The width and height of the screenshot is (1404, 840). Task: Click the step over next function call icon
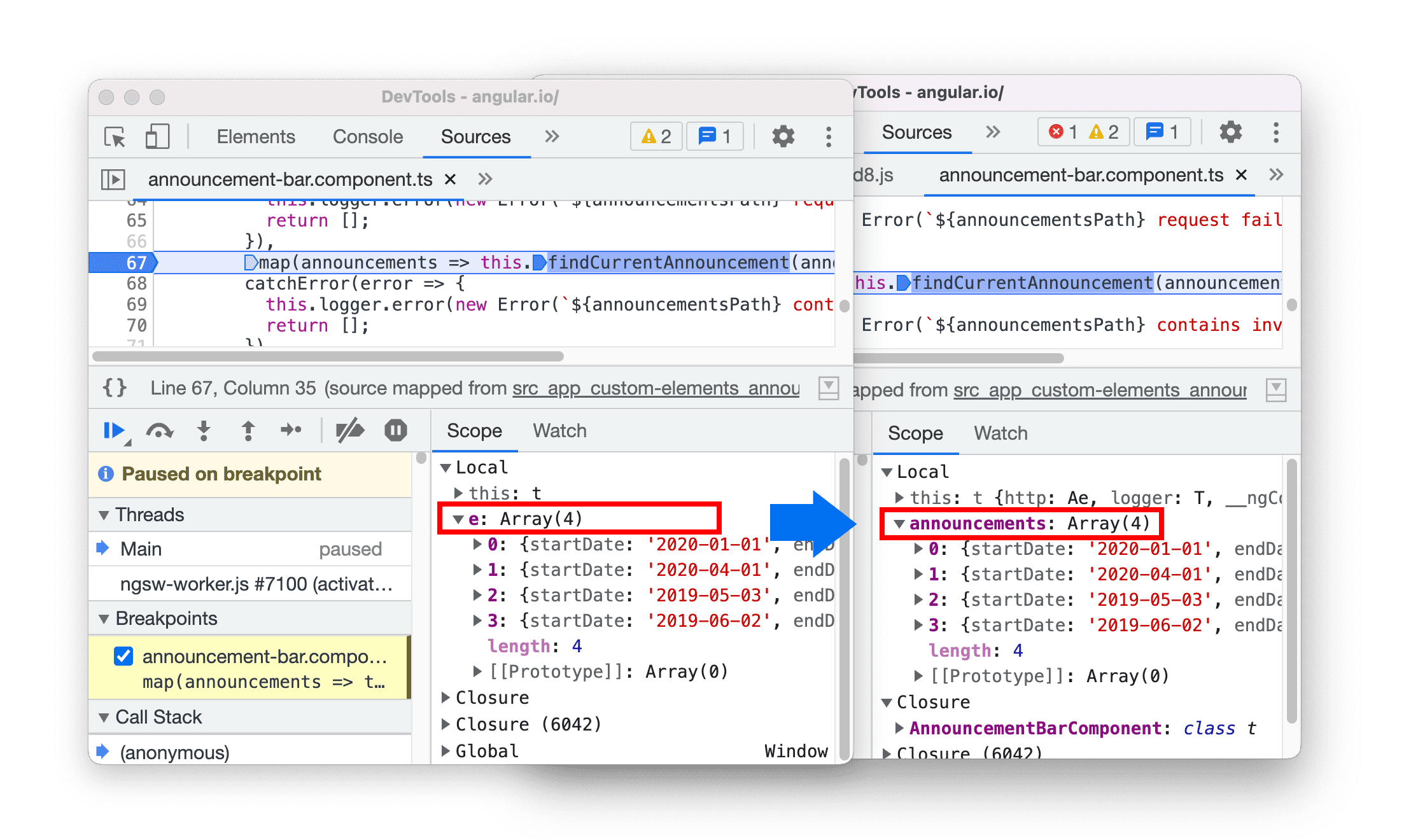[161, 433]
